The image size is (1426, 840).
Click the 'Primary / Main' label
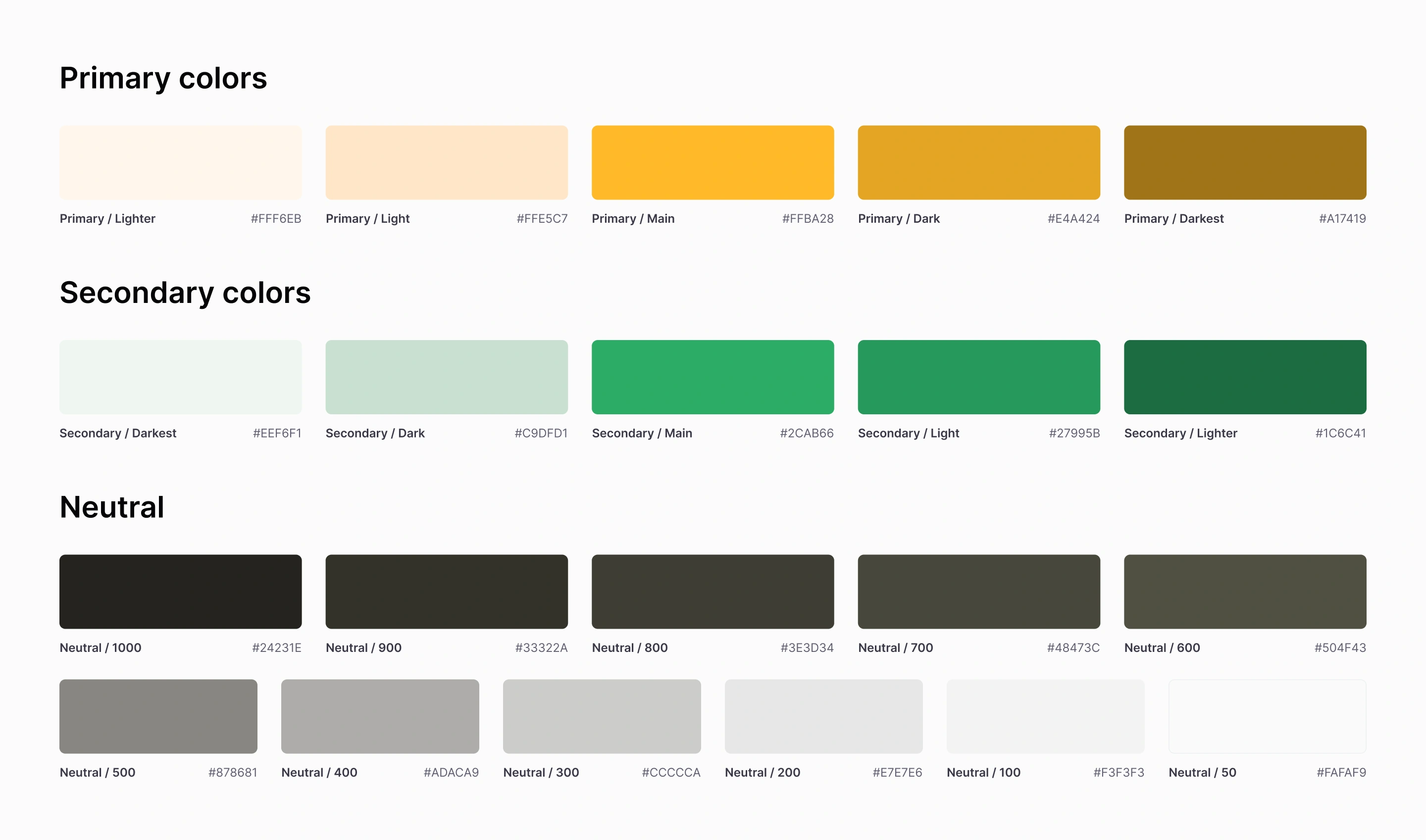[x=633, y=219]
